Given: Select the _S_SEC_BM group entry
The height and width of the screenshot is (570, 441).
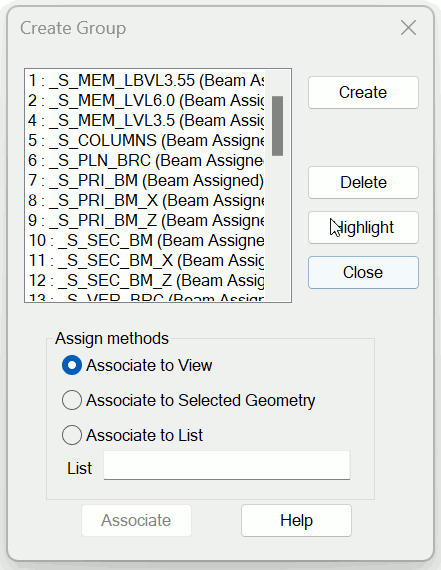Looking at the screenshot, I should pyautogui.click(x=146, y=241).
